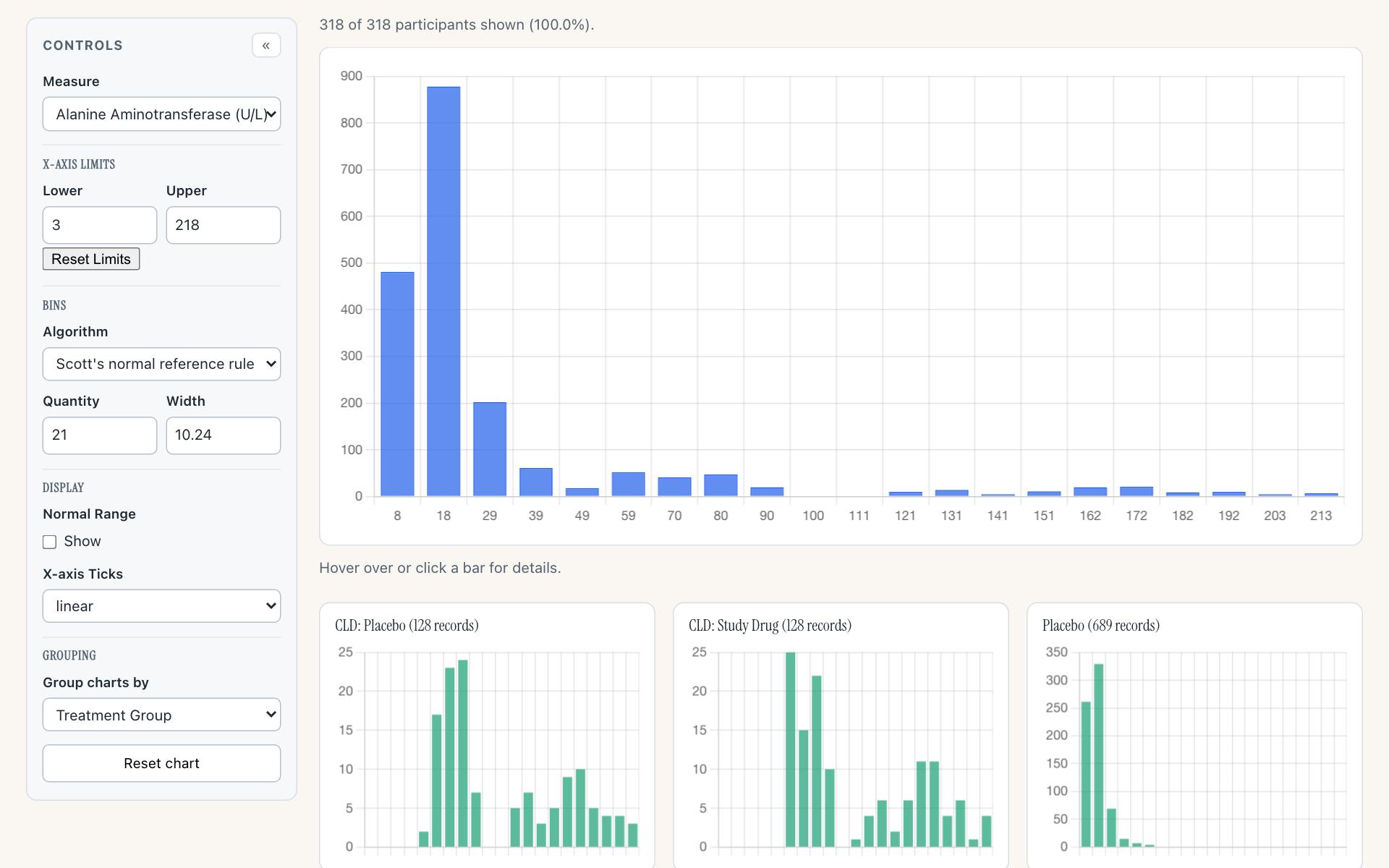Focus the Lower x-axis limit field
Image resolution: width=1389 pixels, height=868 pixels.
tap(100, 225)
